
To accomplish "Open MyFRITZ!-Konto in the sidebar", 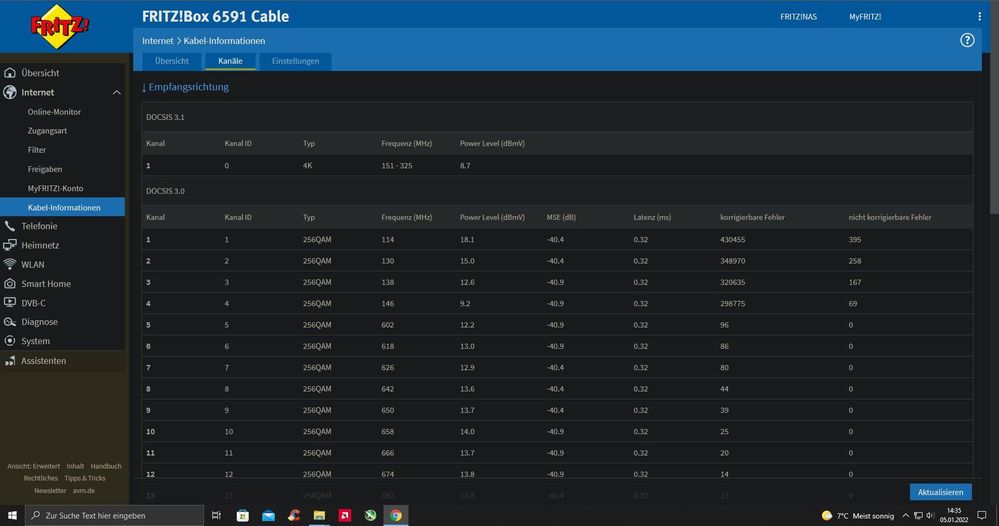I will [x=55, y=188].
